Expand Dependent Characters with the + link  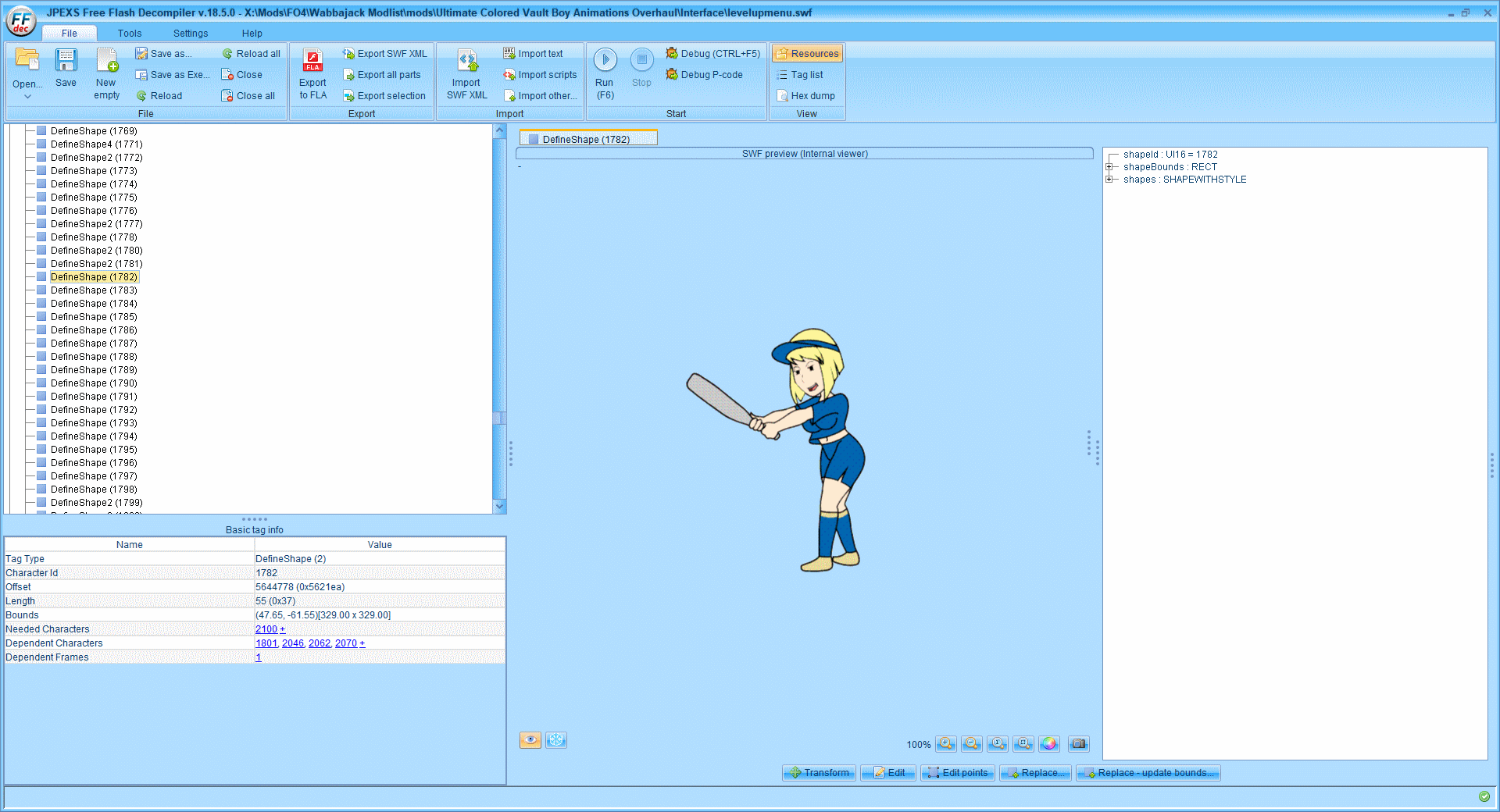362,643
